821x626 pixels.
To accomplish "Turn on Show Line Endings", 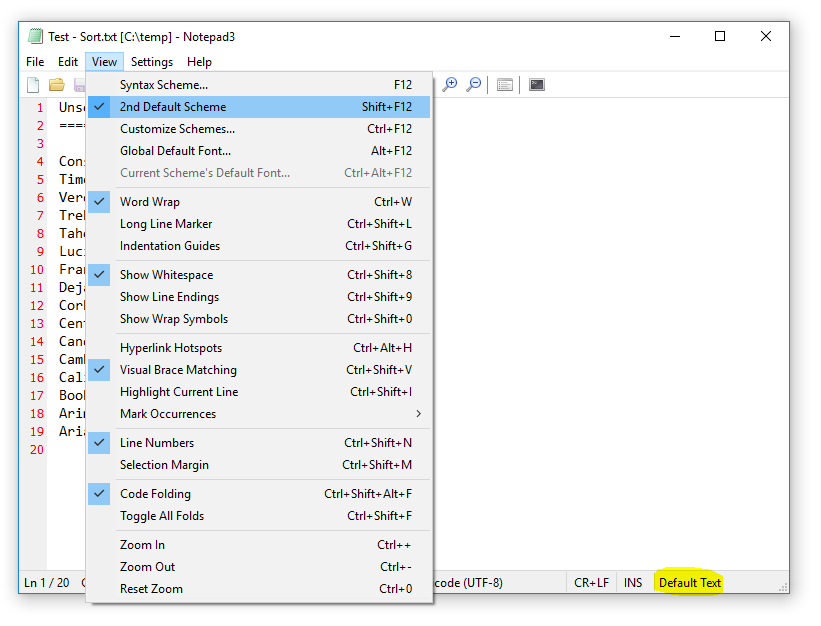I will click(259, 297).
